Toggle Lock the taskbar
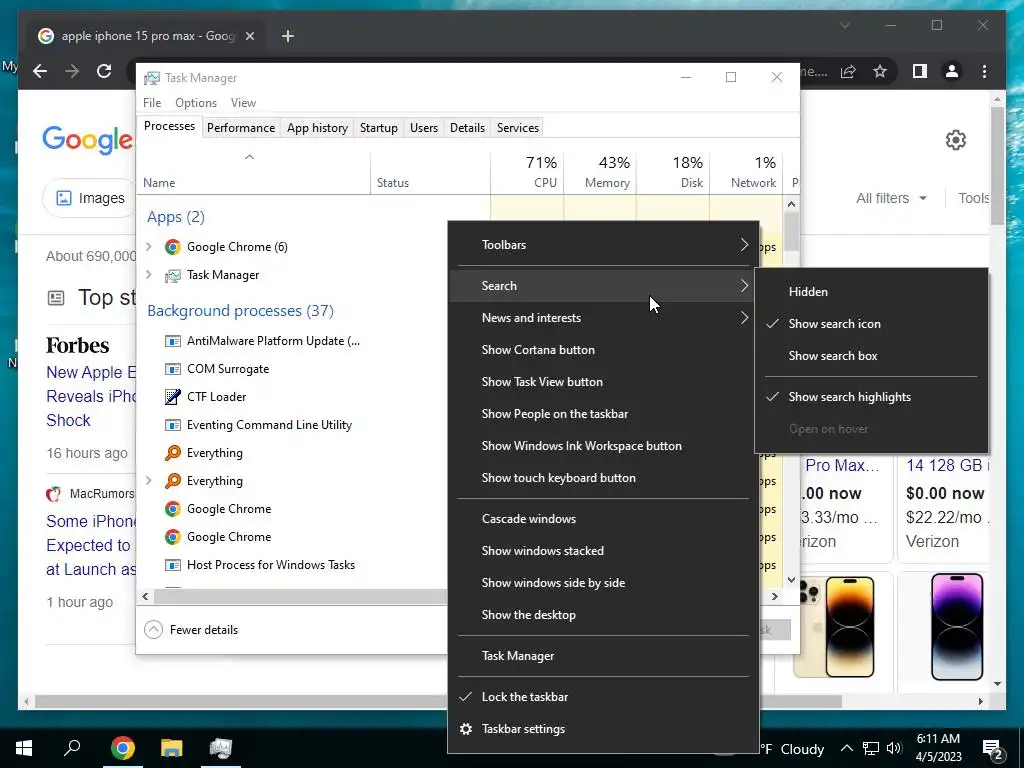This screenshot has height=768, width=1024. point(603,697)
